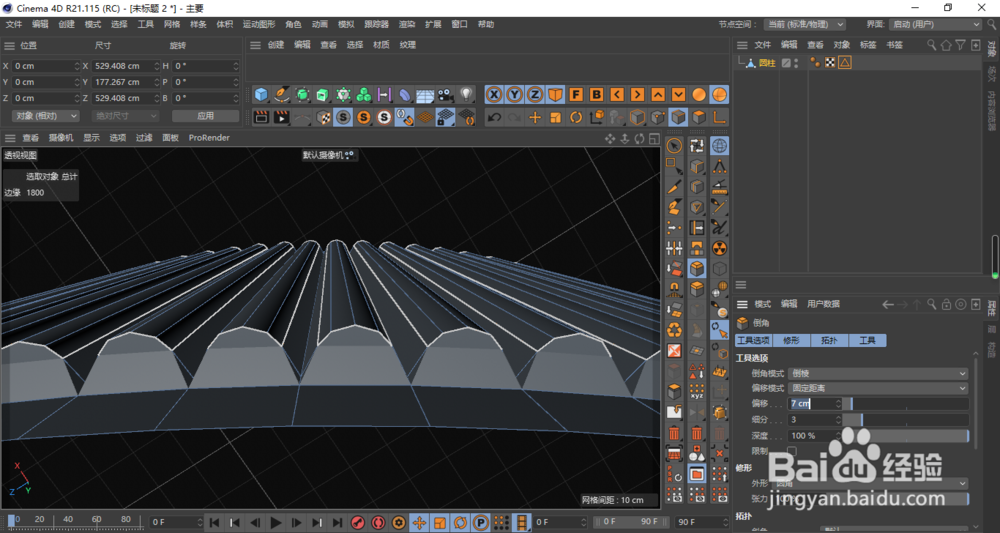
Task: Select the Scale tool icon
Action: click(x=555, y=117)
